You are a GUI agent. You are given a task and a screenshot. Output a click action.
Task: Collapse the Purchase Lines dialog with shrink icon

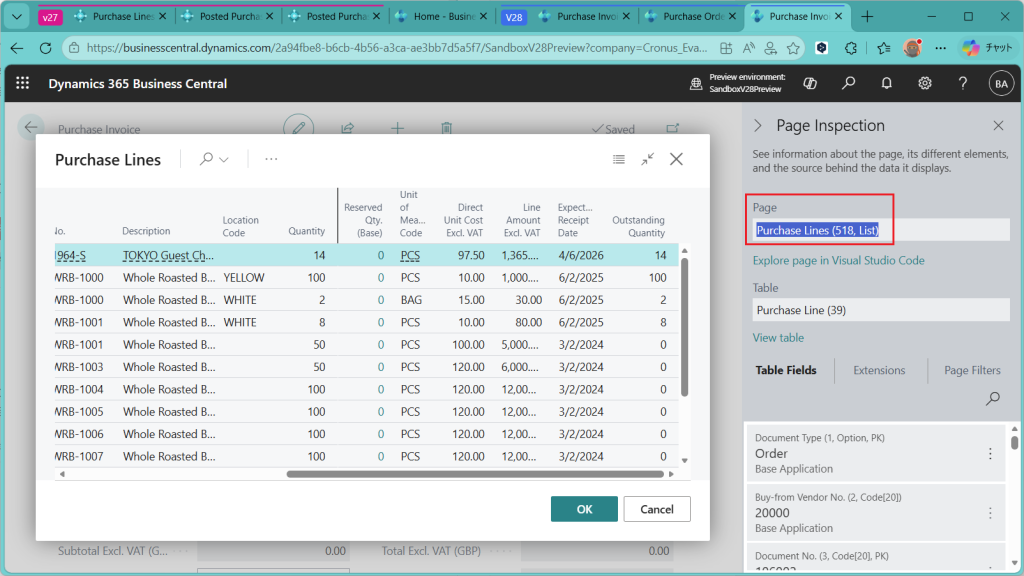648,159
